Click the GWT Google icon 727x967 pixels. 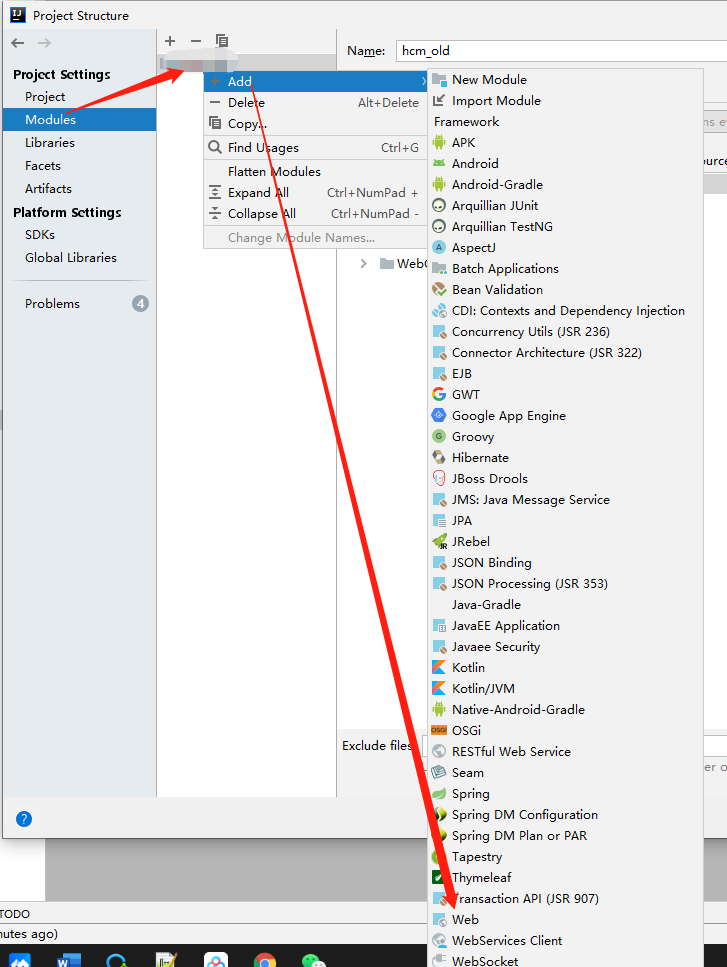[439, 394]
